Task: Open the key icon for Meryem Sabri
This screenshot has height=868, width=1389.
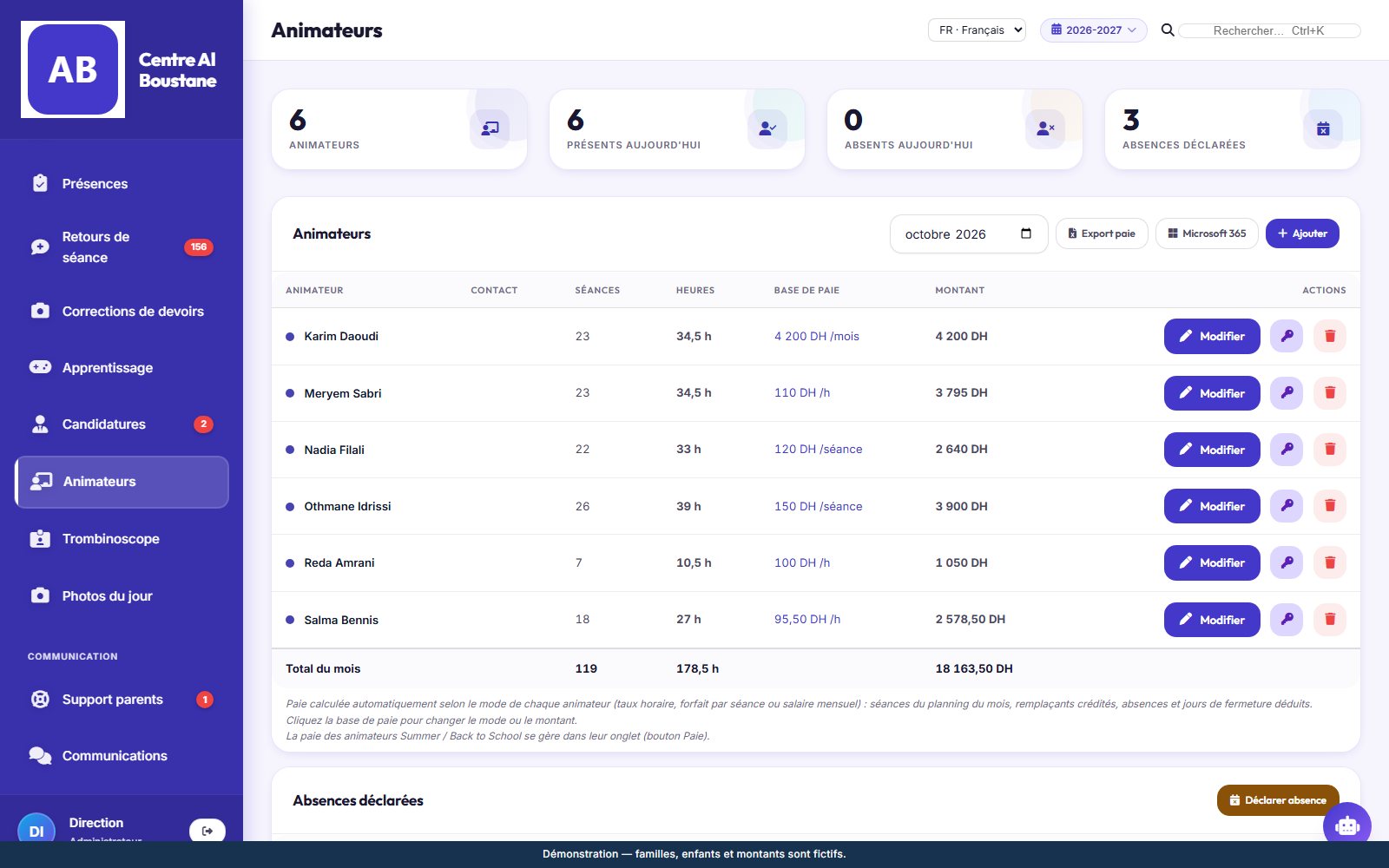Action: pos(1287,393)
